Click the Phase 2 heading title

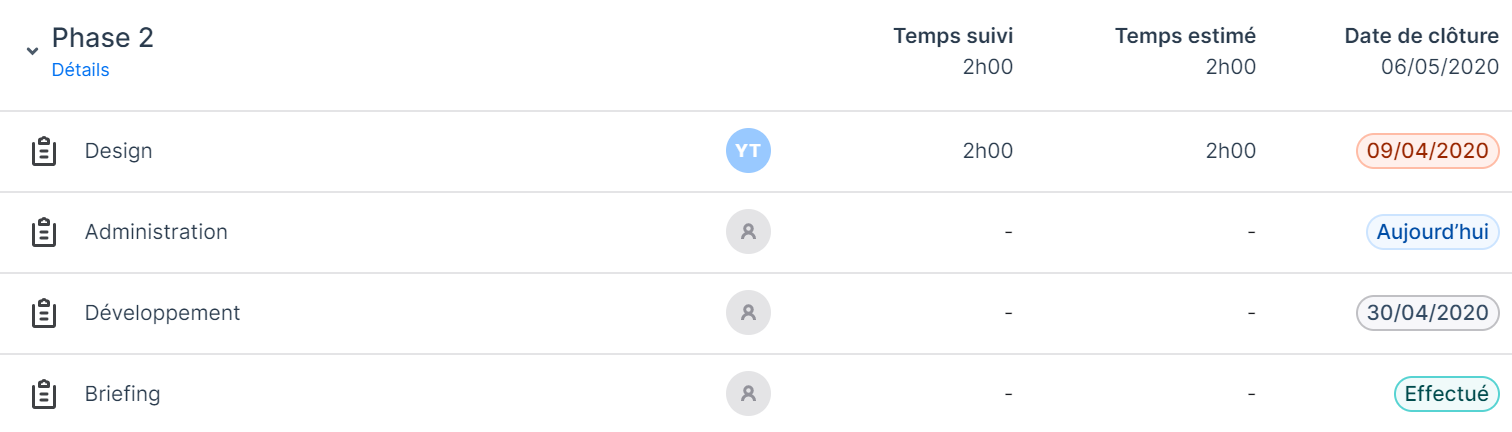103,38
